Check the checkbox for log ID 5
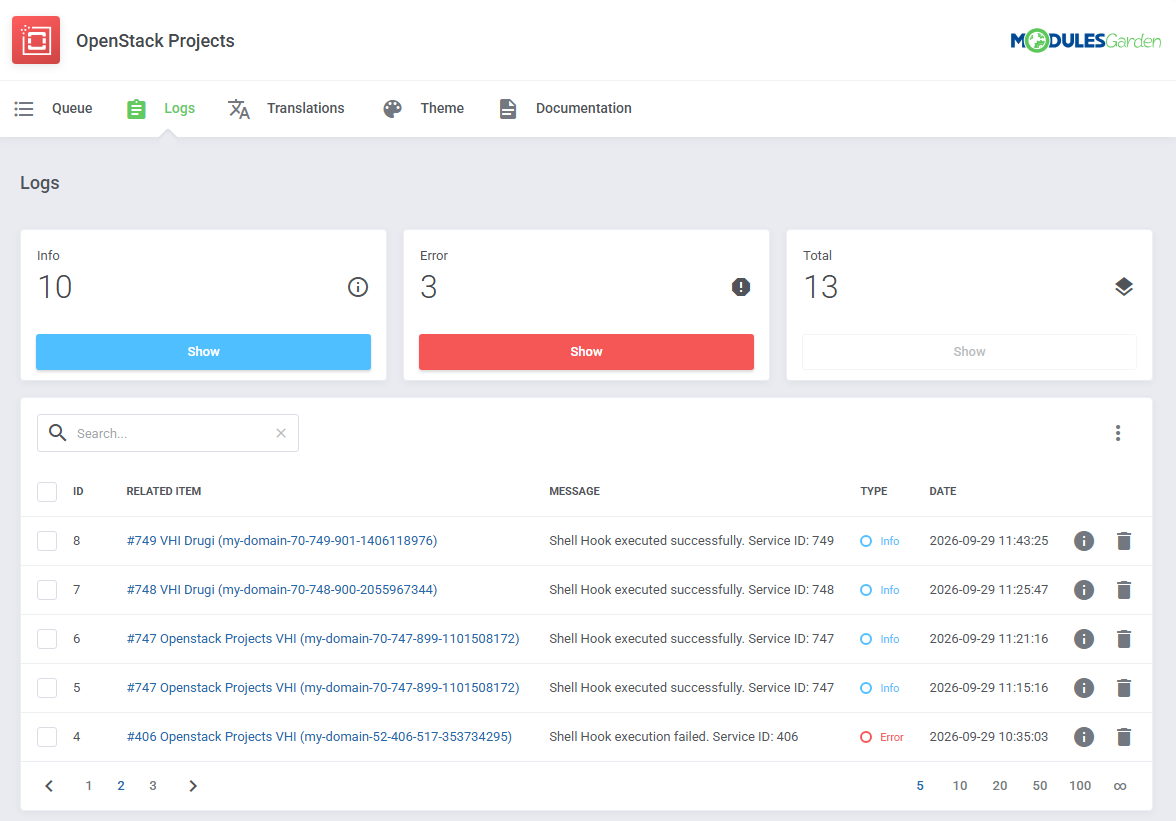The height and width of the screenshot is (821, 1176). coord(47,688)
